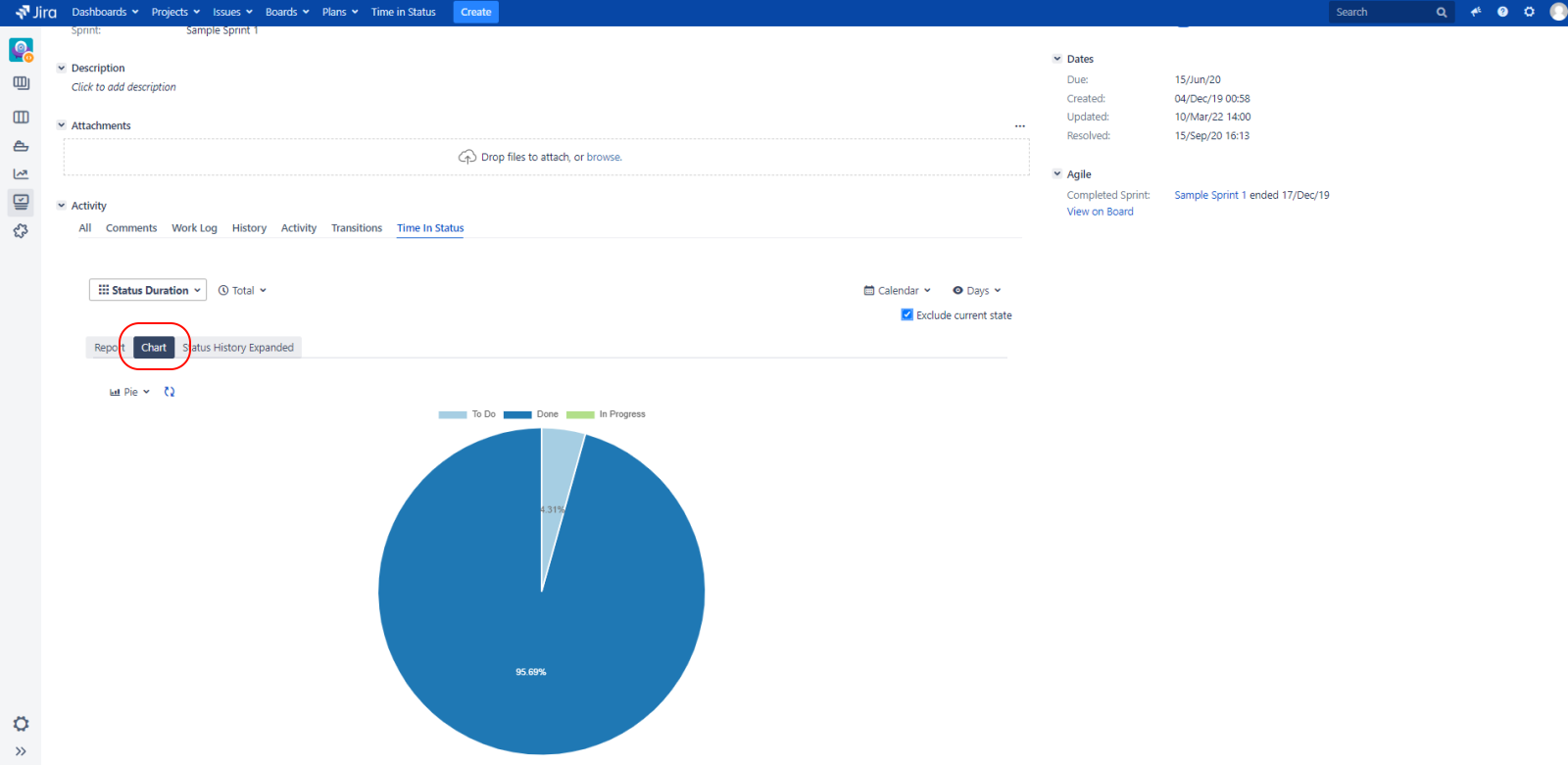
Task: Expand the sidebar with the double-arrow icon
Action: [x=21, y=751]
